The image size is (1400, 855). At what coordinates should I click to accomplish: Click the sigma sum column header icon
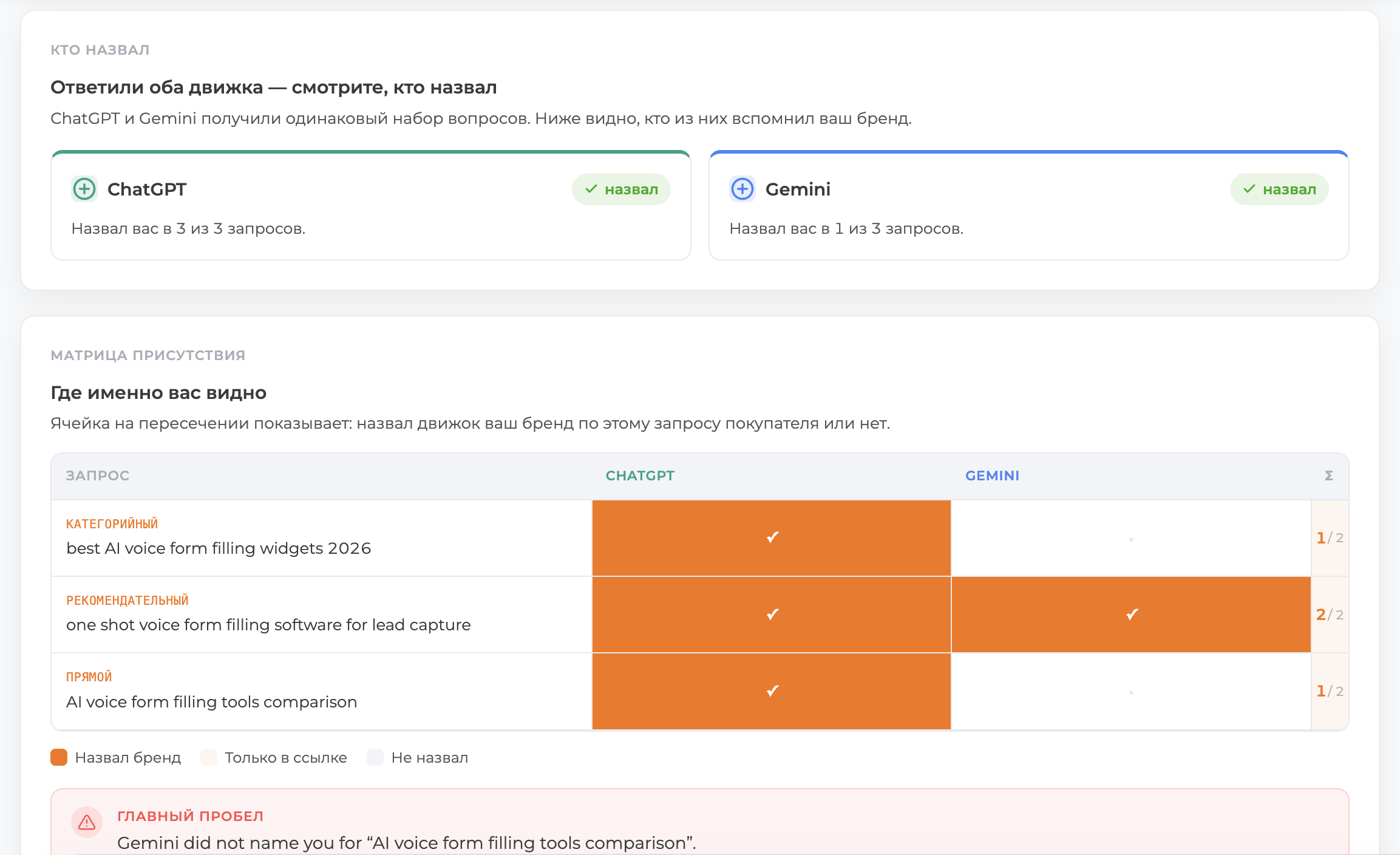1329,475
